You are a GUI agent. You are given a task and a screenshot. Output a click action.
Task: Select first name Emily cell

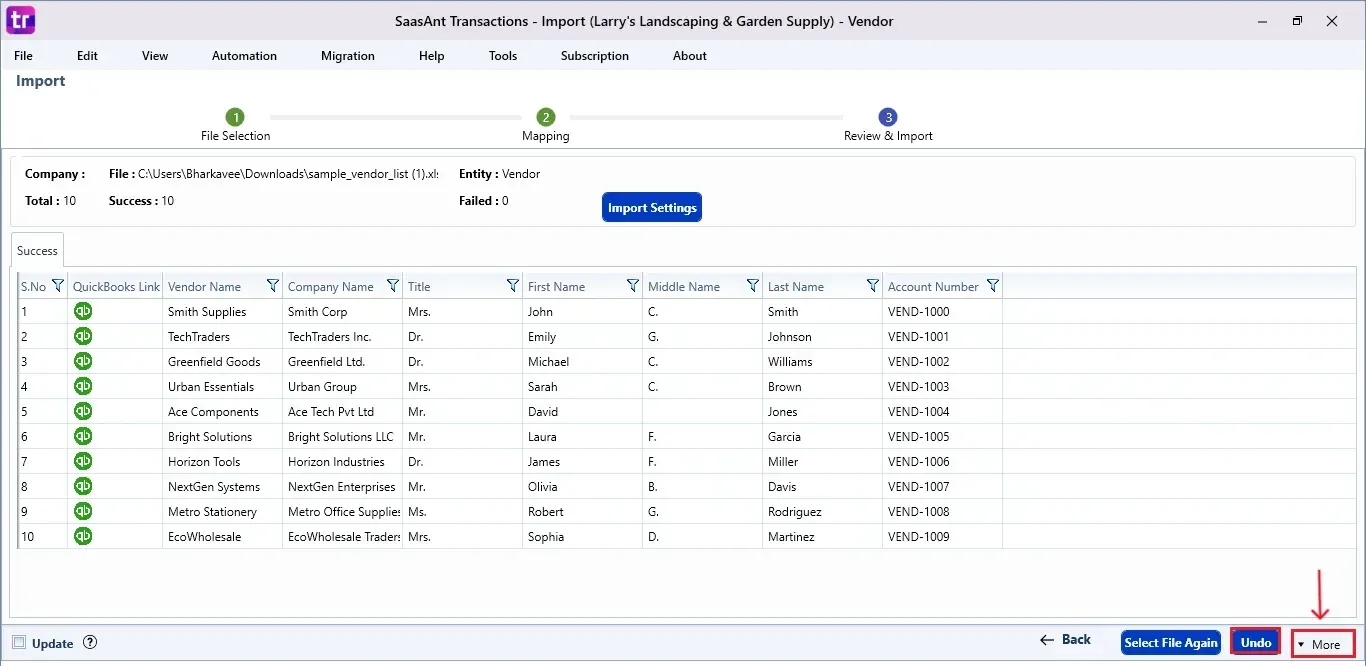point(583,336)
